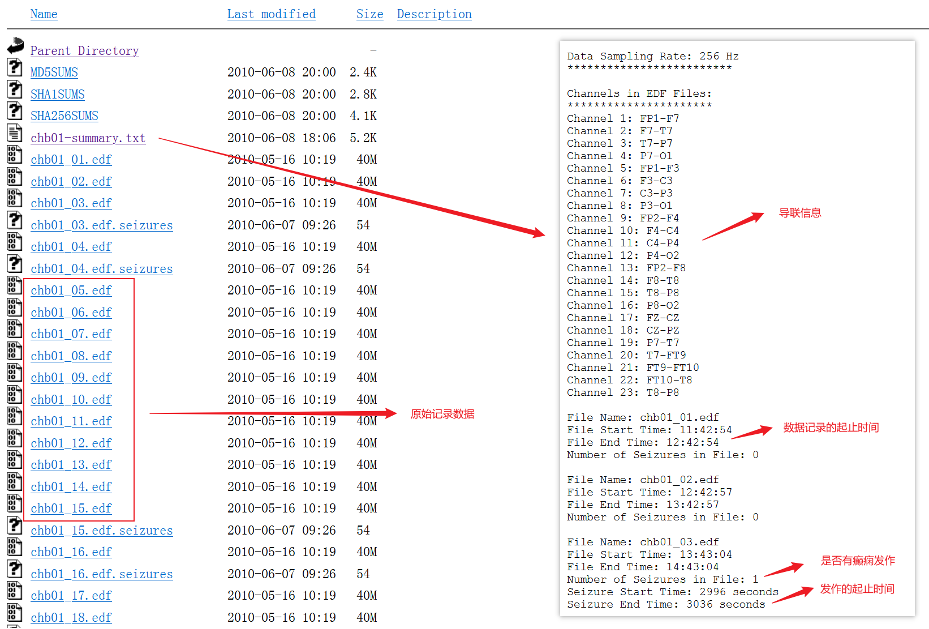929x629 pixels.
Task: Download chb01_07.edf via its link
Action: pos(71,334)
